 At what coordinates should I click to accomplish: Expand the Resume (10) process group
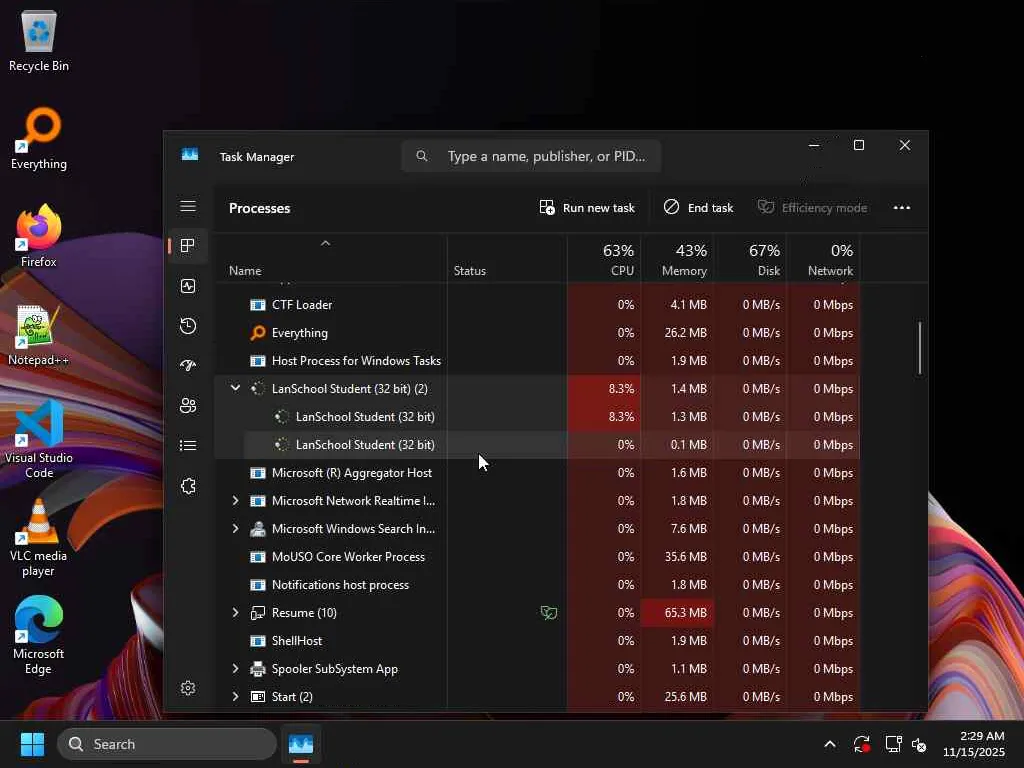click(236, 613)
